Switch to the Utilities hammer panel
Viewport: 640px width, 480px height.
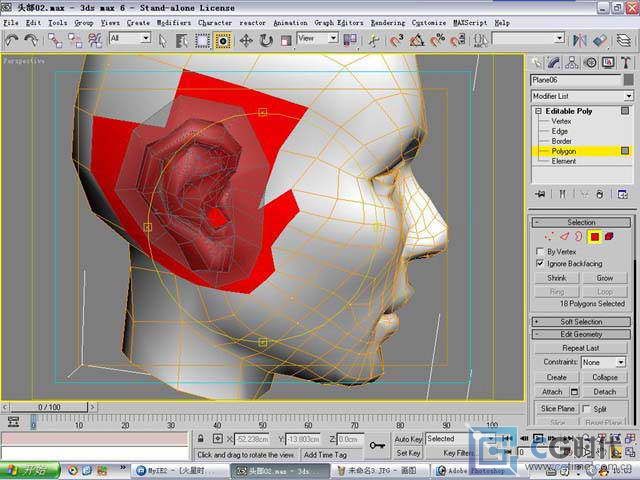(x=626, y=62)
